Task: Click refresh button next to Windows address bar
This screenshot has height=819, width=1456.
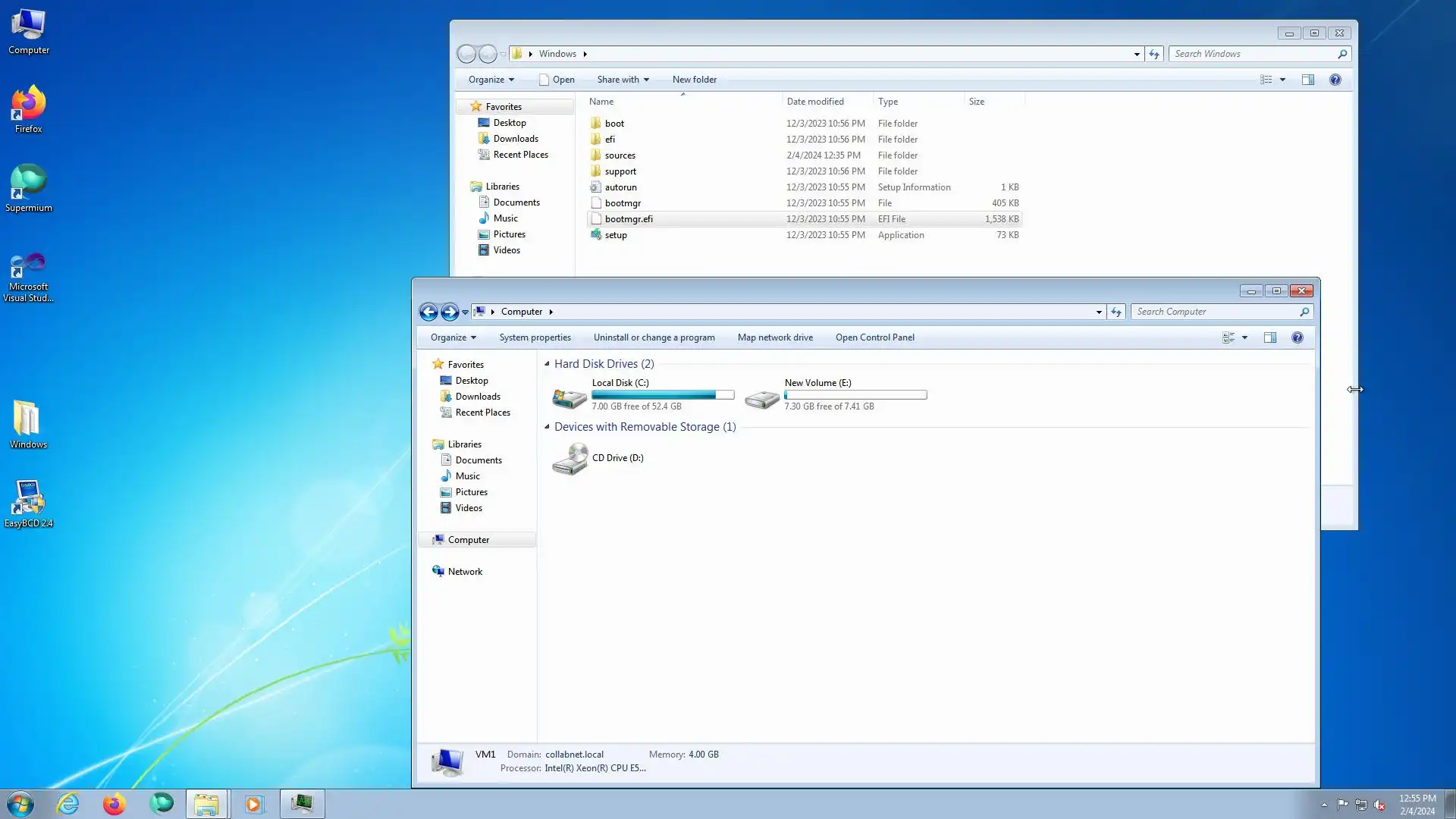Action: 1154,54
